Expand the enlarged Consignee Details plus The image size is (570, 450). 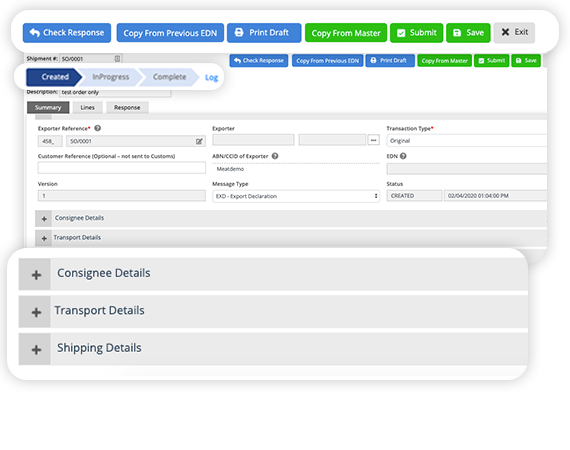(x=35, y=275)
